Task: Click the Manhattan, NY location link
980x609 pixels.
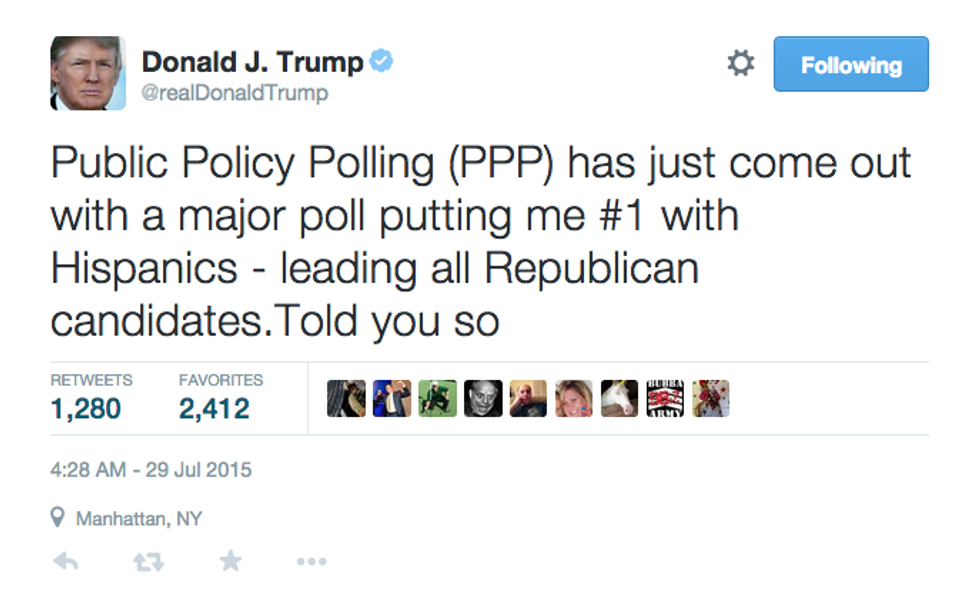Action: tap(139, 518)
